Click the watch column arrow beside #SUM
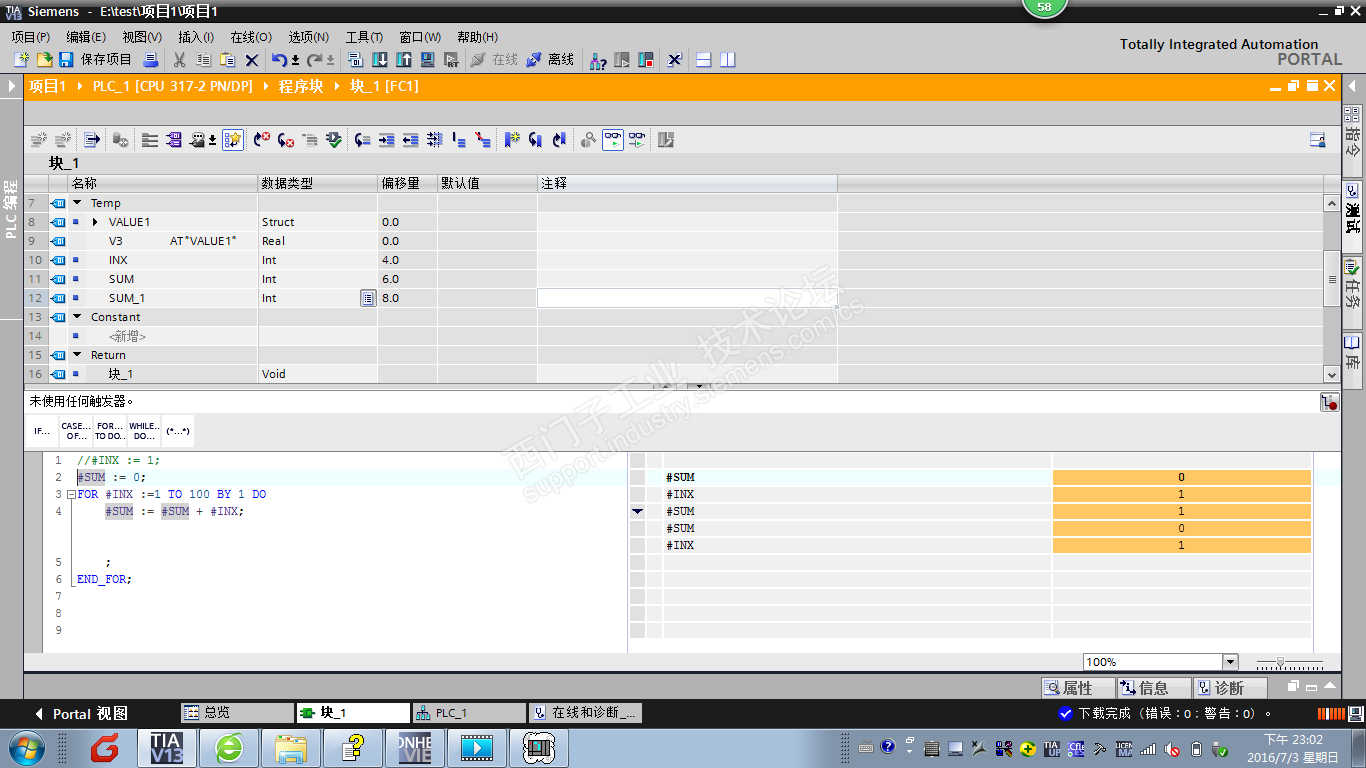This screenshot has width=1366, height=768. pos(638,511)
